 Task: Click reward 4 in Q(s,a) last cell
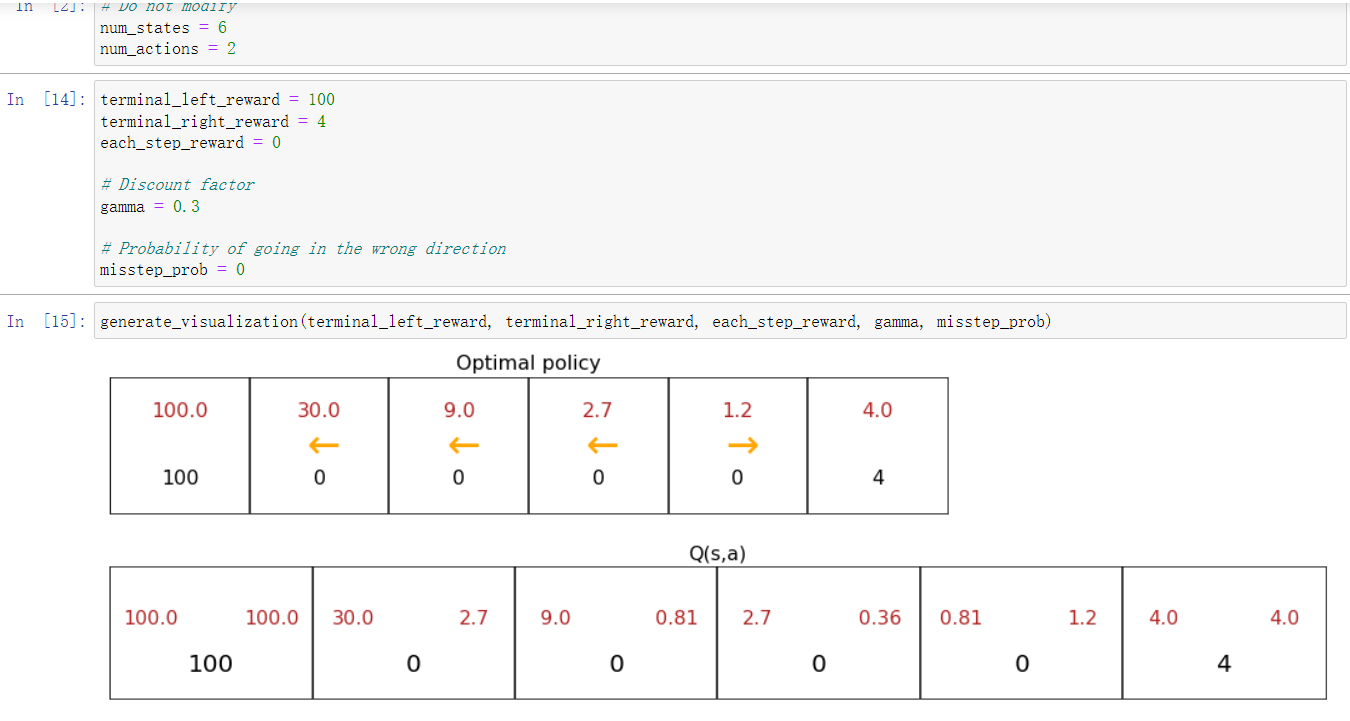(1224, 663)
